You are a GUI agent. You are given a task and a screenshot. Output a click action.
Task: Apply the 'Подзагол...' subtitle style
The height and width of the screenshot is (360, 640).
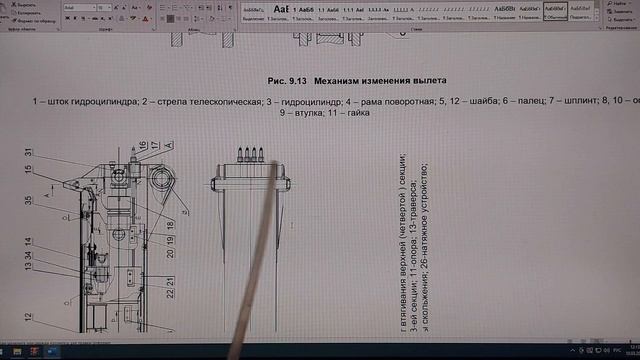[x=580, y=12]
